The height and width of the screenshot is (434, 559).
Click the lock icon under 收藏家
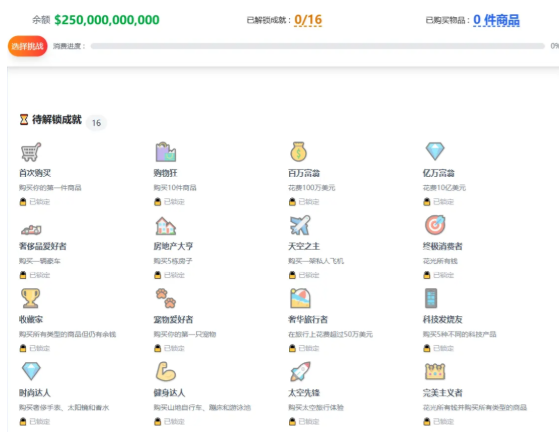coord(23,348)
